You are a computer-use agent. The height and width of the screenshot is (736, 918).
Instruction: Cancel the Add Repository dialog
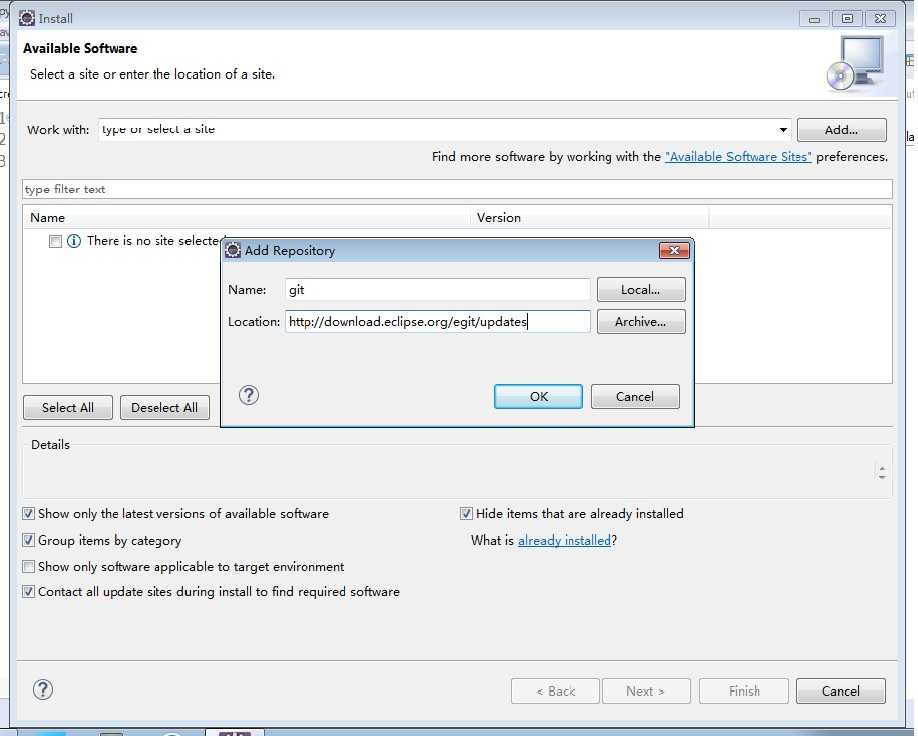(x=635, y=396)
